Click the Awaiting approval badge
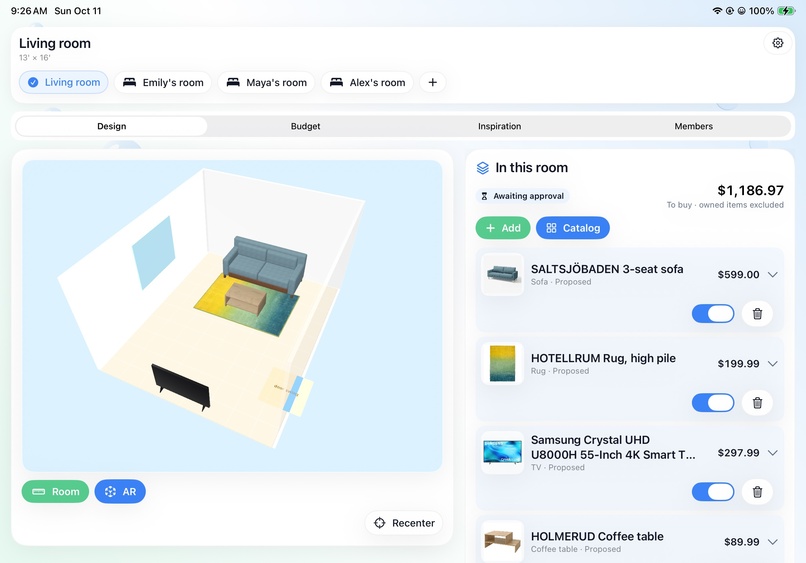 pos(522,196)
